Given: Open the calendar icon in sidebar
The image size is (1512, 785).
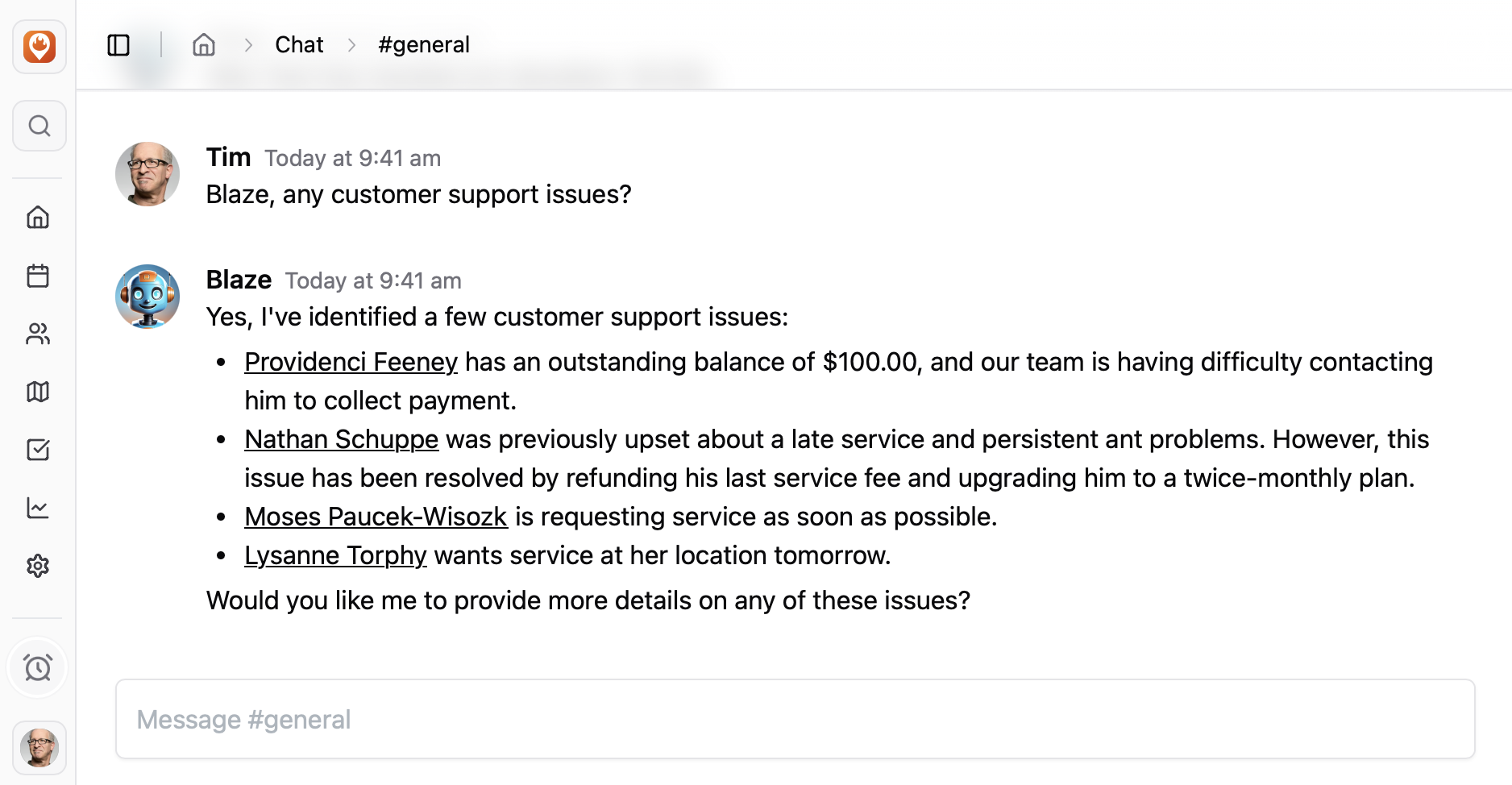Looking at the screenshot, I should (x=38, y=276).
